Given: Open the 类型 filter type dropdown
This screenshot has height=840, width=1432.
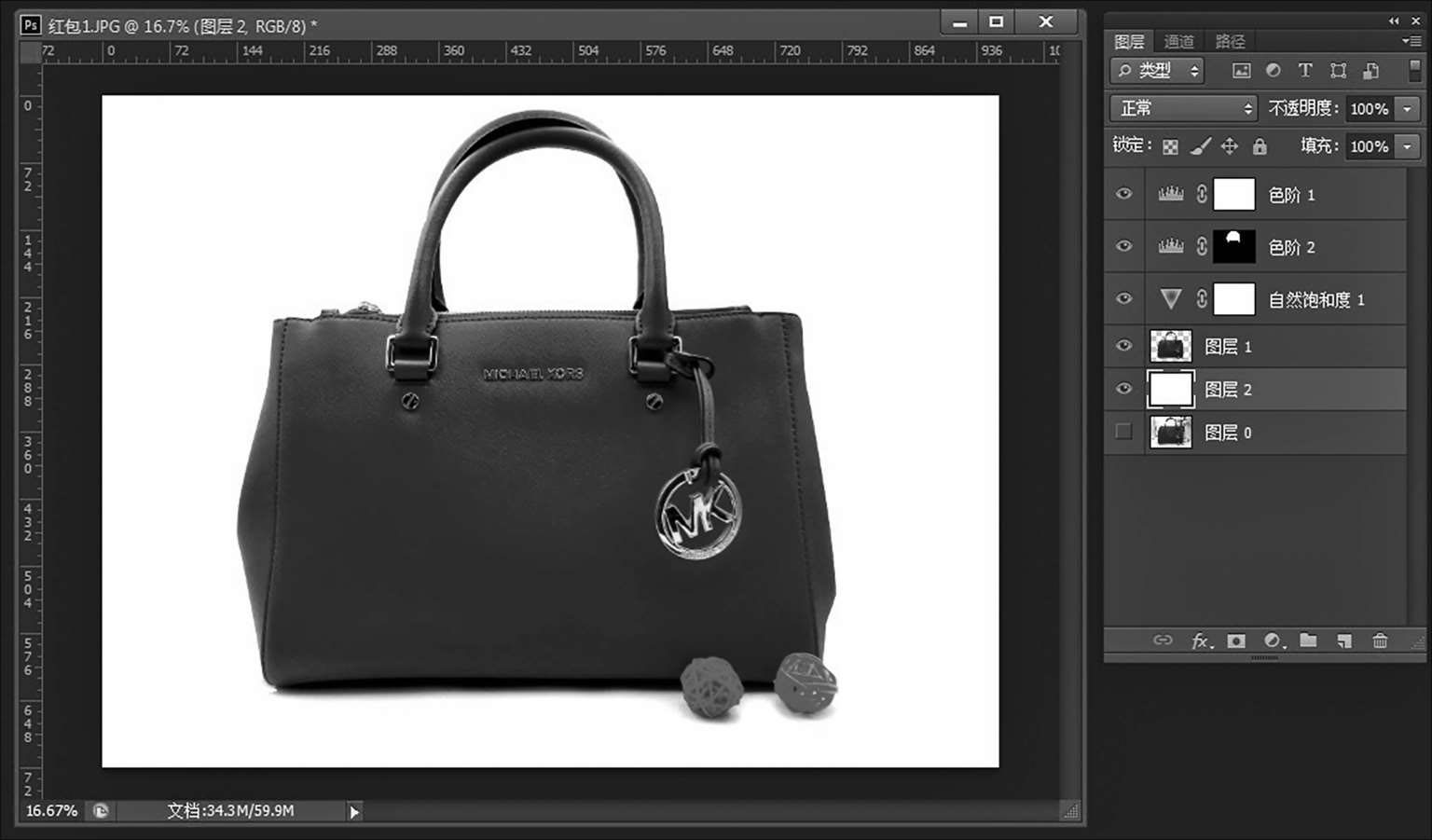Looking at the screenshot, I should coord(1157,71).
